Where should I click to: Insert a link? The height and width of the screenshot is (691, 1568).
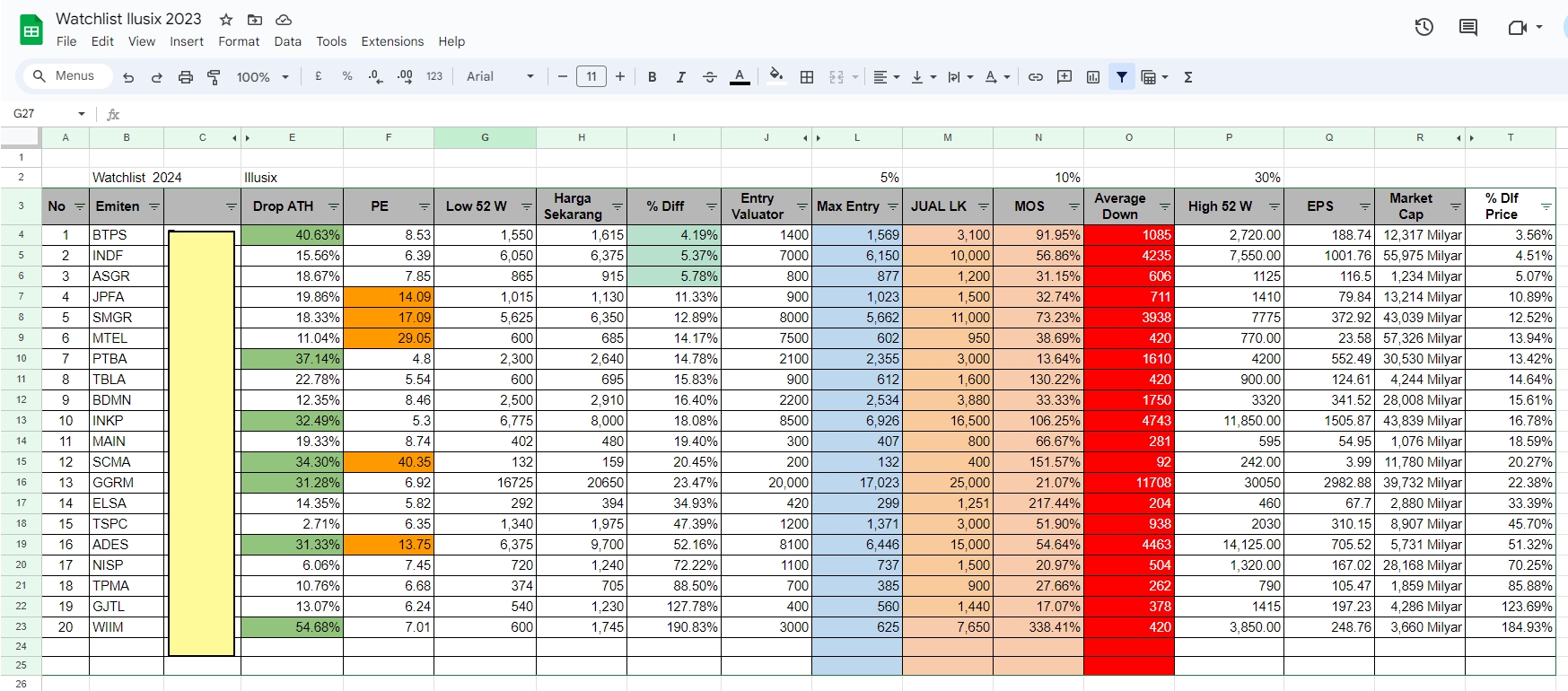coord(1036,77)
